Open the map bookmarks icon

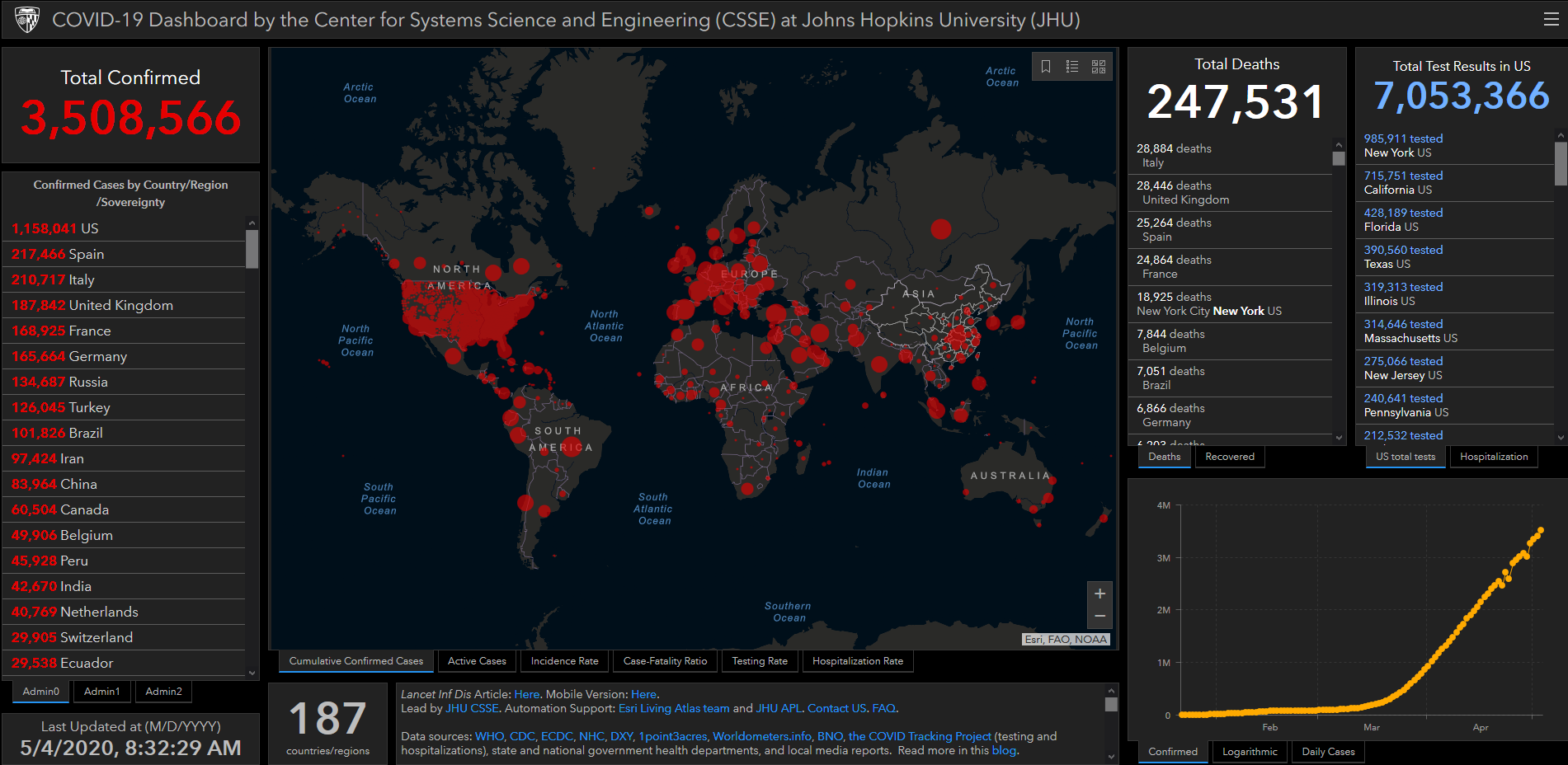click(x=1046, y=67)
